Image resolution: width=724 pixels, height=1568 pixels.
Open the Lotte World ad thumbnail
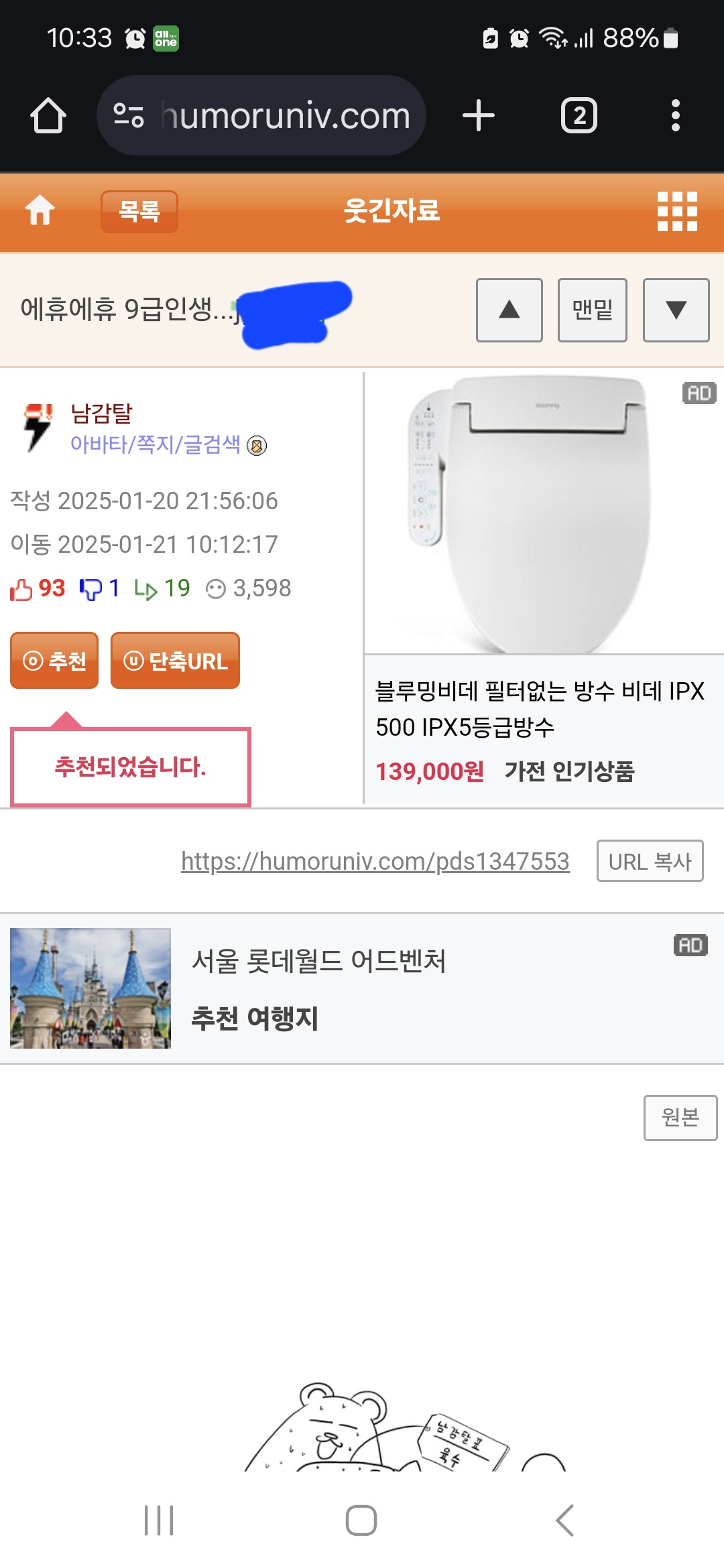pos(90,988)
